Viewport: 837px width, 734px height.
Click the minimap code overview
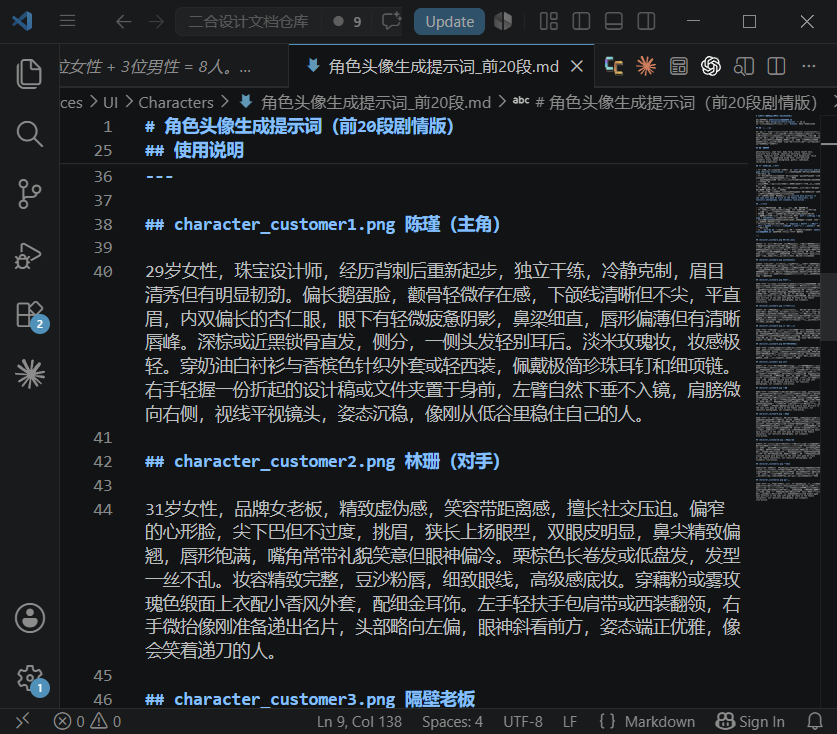[787, 307]
